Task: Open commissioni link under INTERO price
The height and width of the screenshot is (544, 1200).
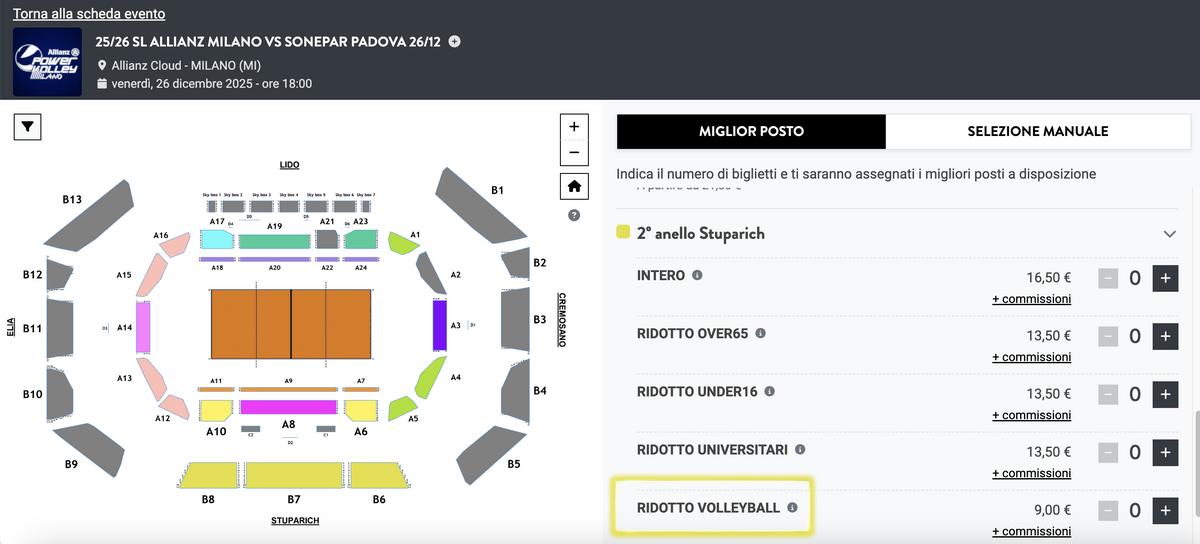Action: pyautogui.click(x=1031, y=299)
